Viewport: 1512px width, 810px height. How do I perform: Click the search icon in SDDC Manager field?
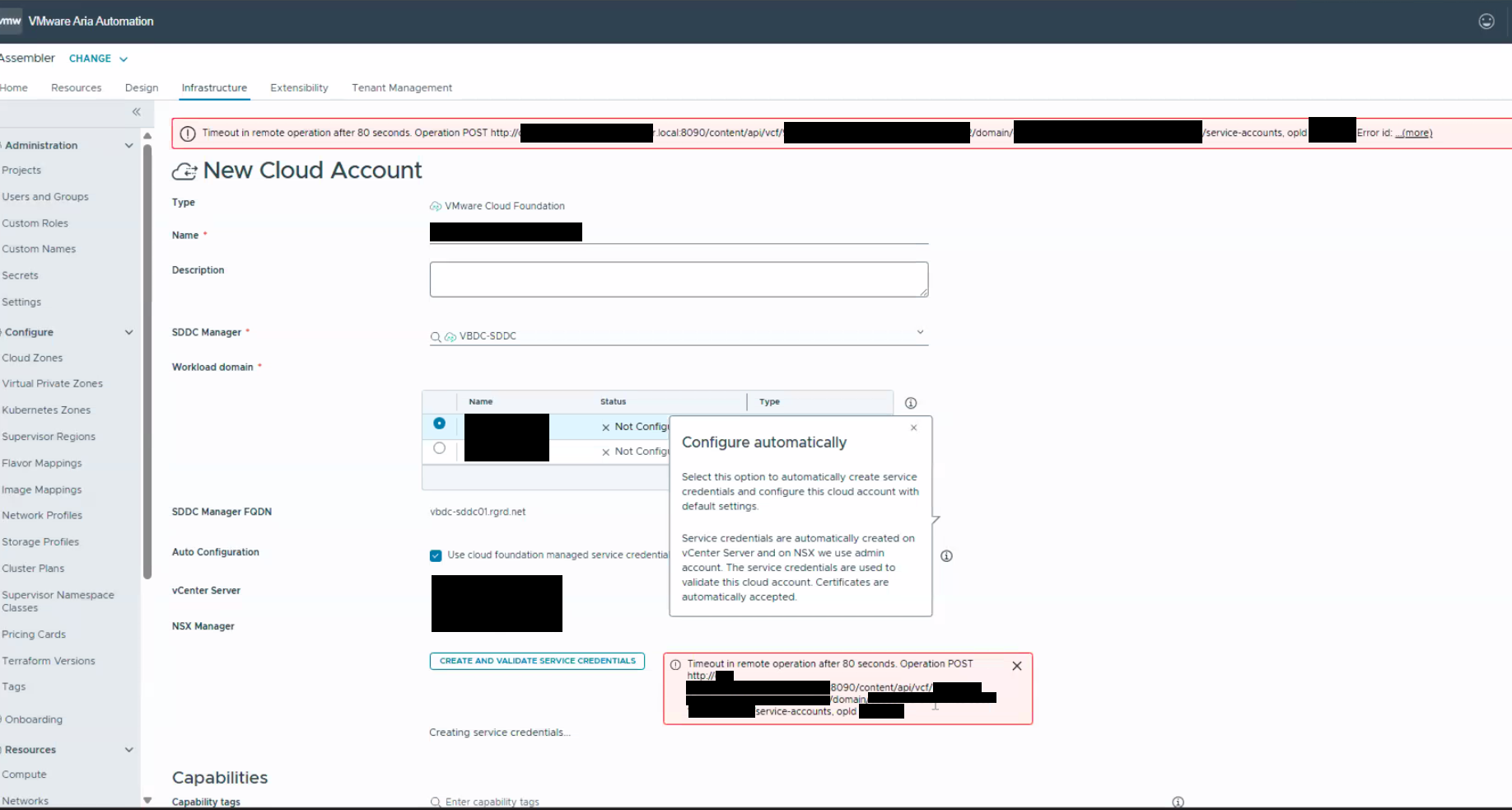(436, 337)
